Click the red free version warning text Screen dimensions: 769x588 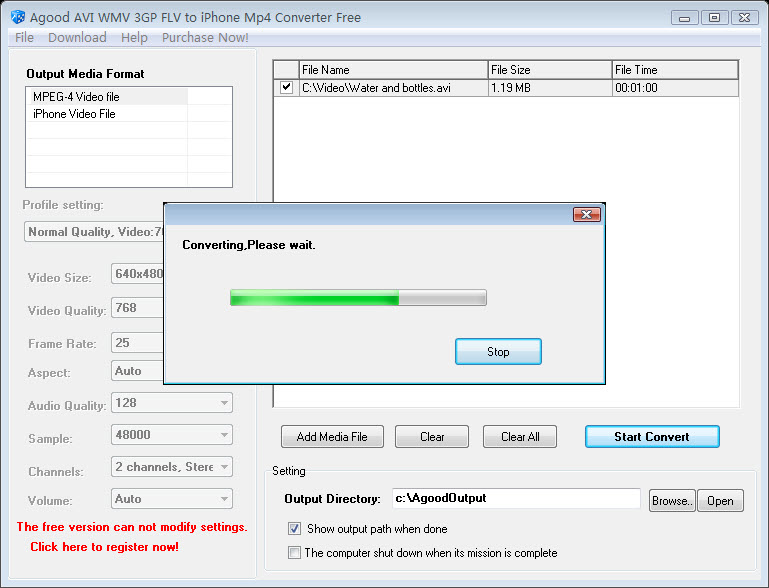tap(132, 527)
